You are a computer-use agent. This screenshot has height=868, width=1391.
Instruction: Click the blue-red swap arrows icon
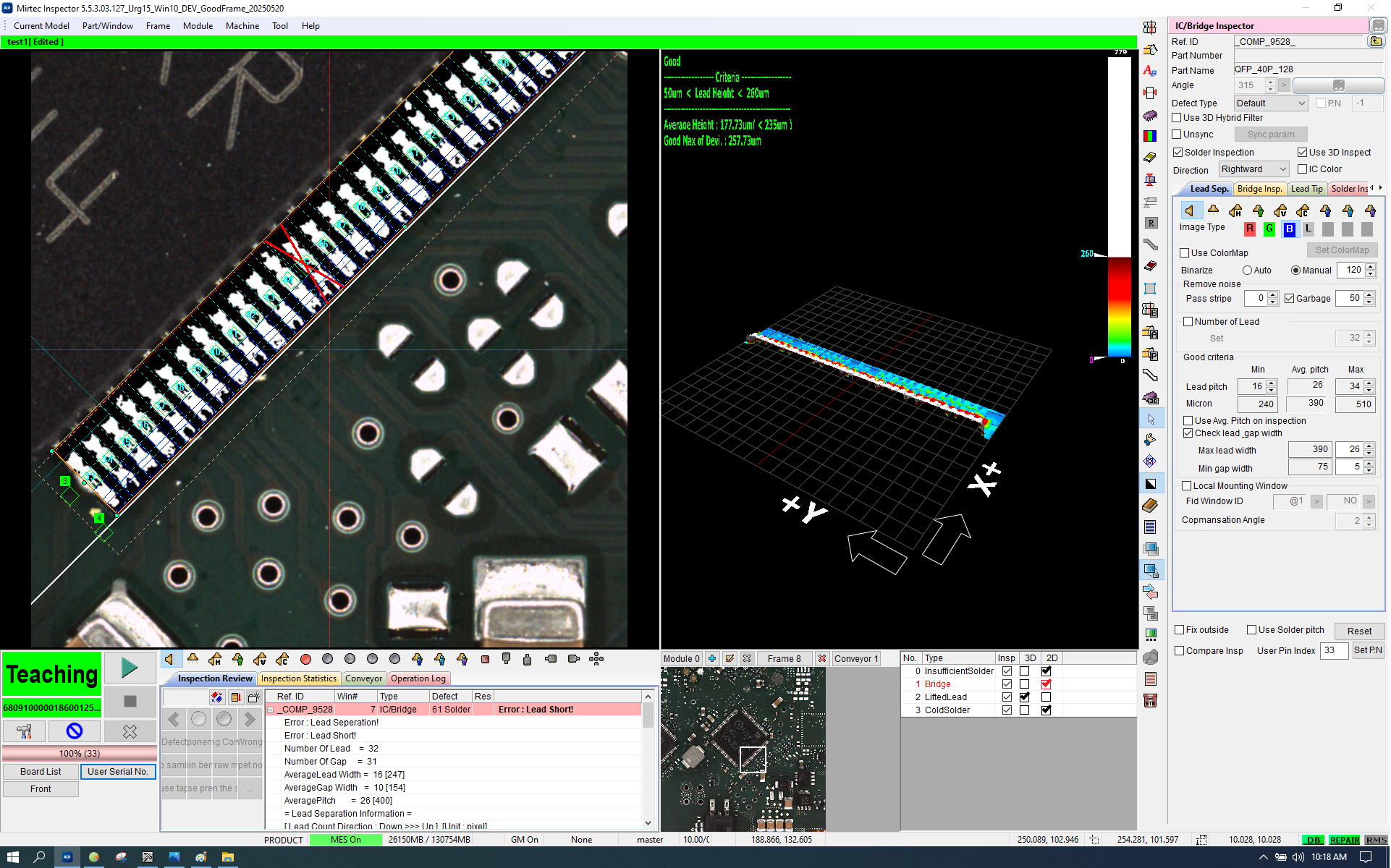pos(1150,592)
